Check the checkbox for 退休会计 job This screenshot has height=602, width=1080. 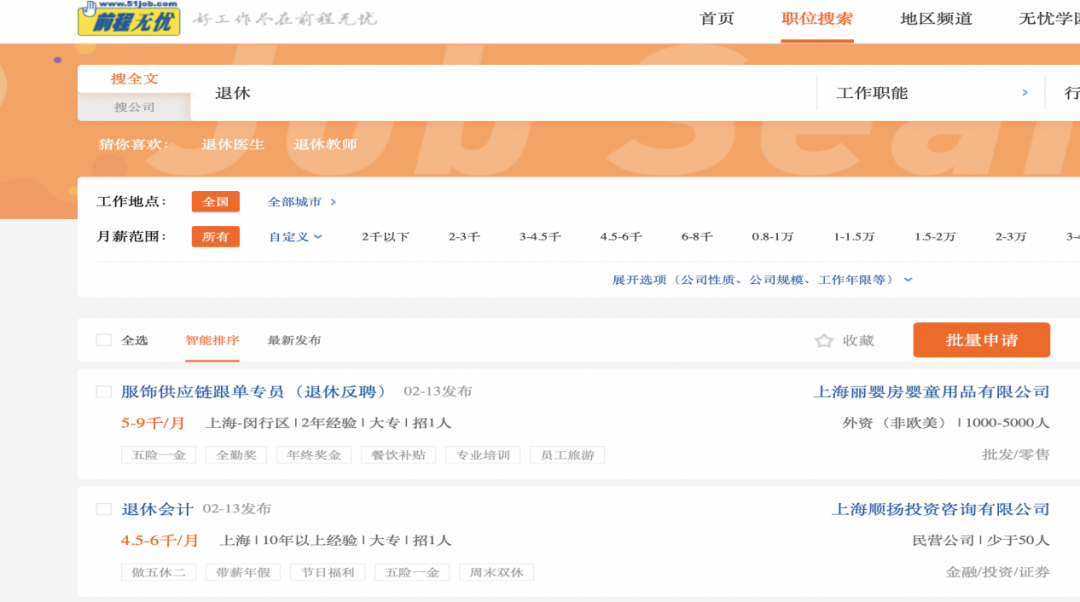click(x=103, y=508)
